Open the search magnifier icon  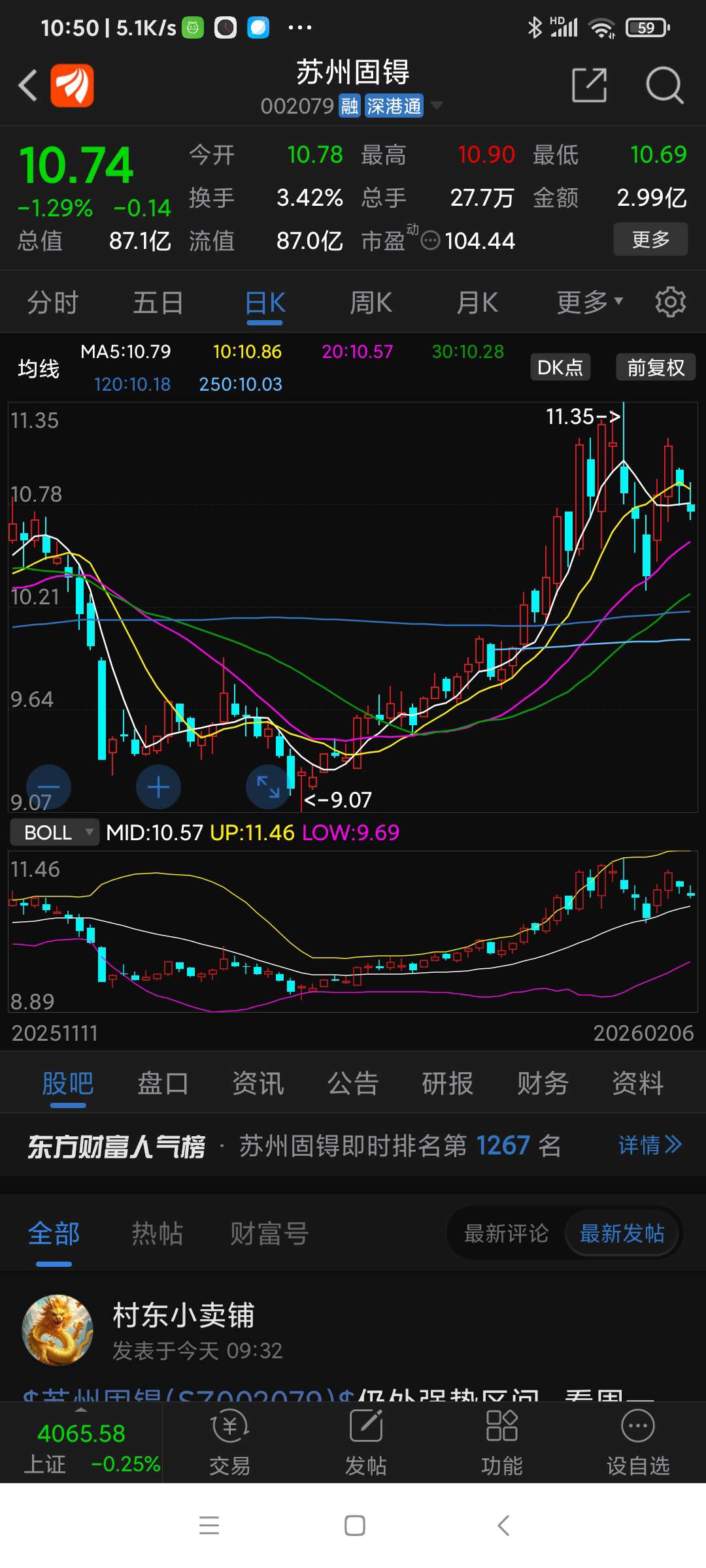pyautogui.click(x=664, y=85)
